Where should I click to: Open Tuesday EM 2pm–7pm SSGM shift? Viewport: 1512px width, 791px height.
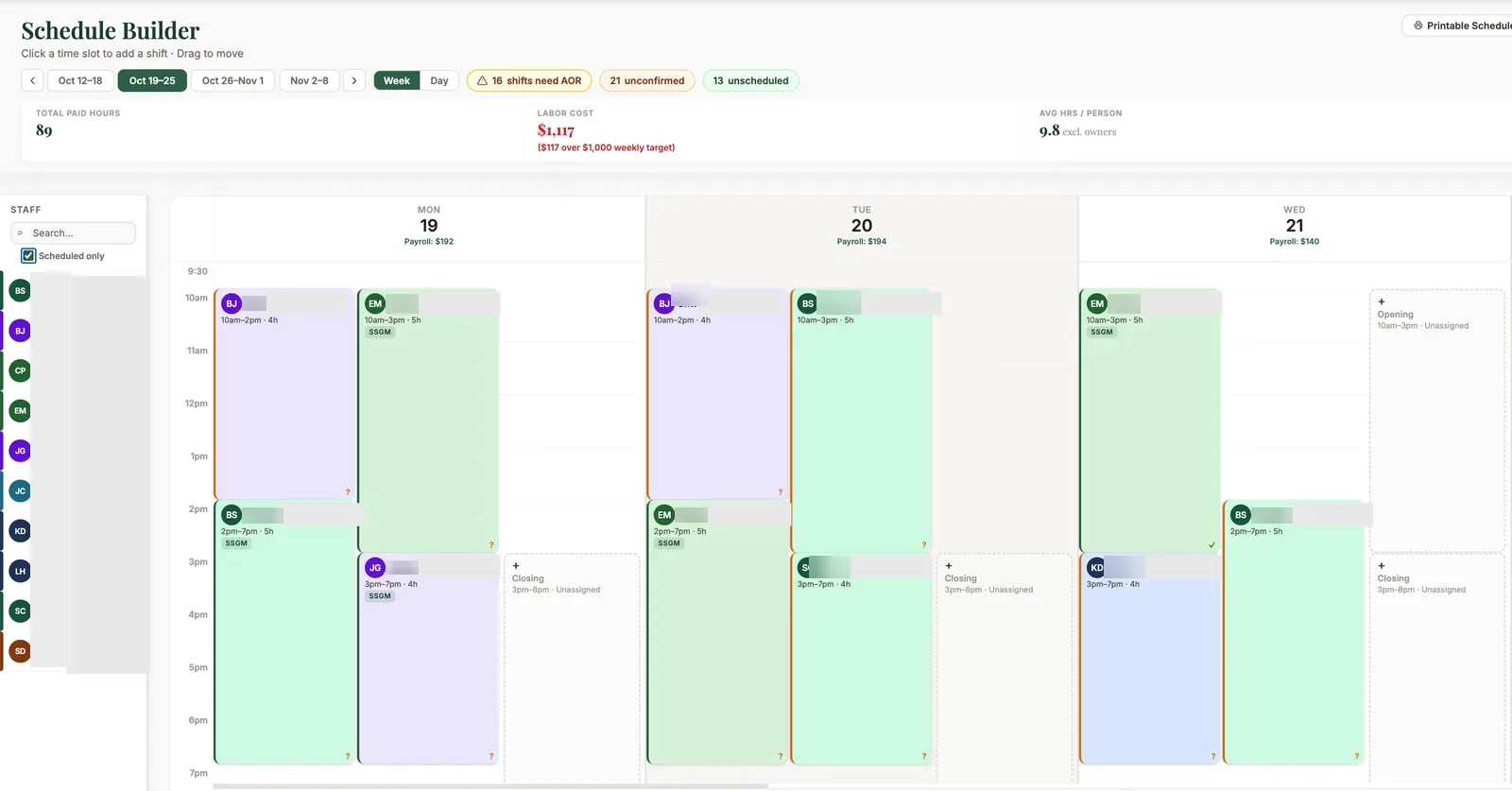(717, 632)
